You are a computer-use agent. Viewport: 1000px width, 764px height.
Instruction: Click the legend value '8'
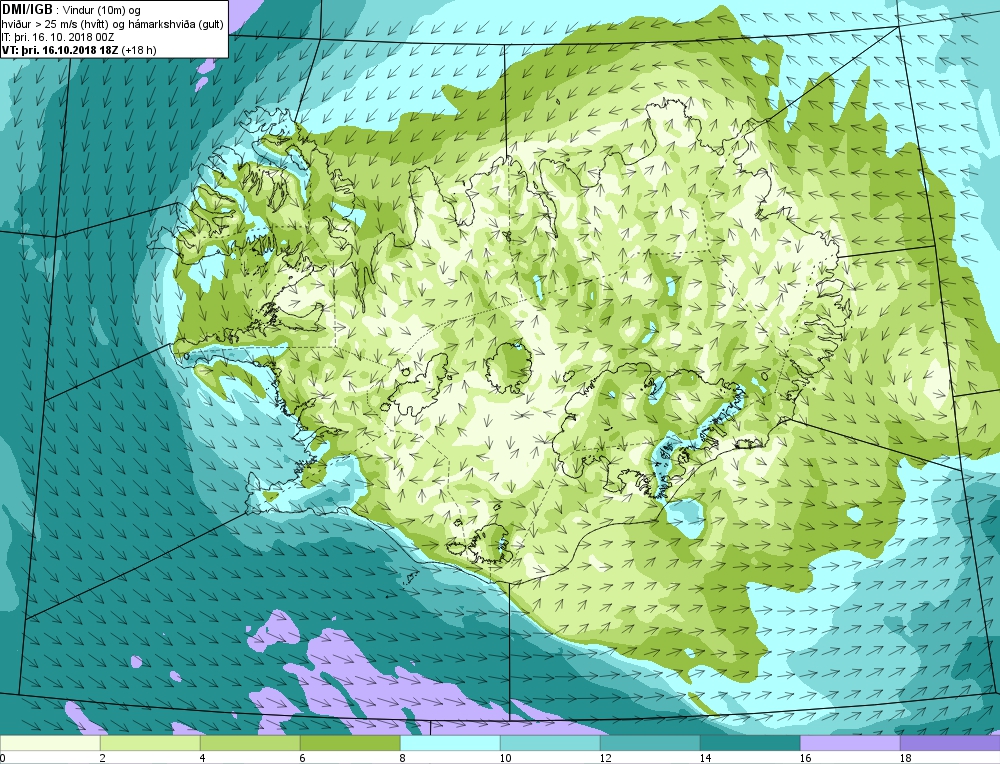(404, 758)
